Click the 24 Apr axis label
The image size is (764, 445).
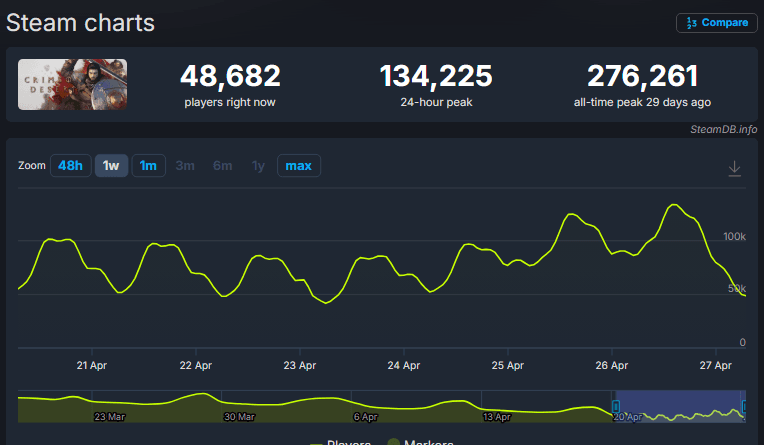[403, 365]
